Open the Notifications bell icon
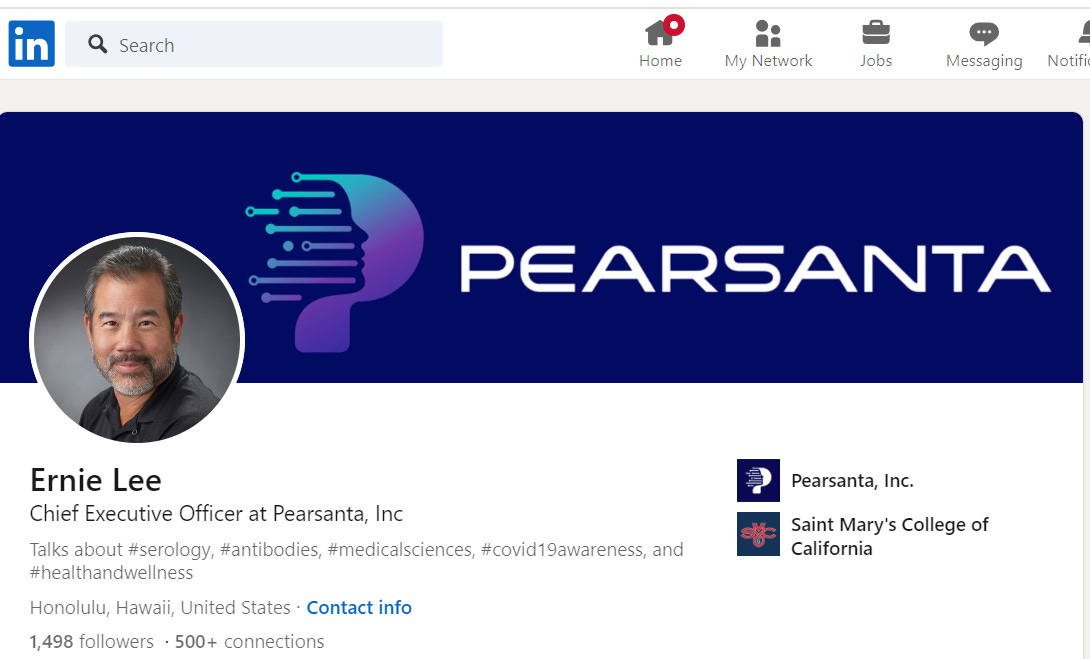Image resolution: width=1090 pixels, height=659 pixels. [1084, 33]
